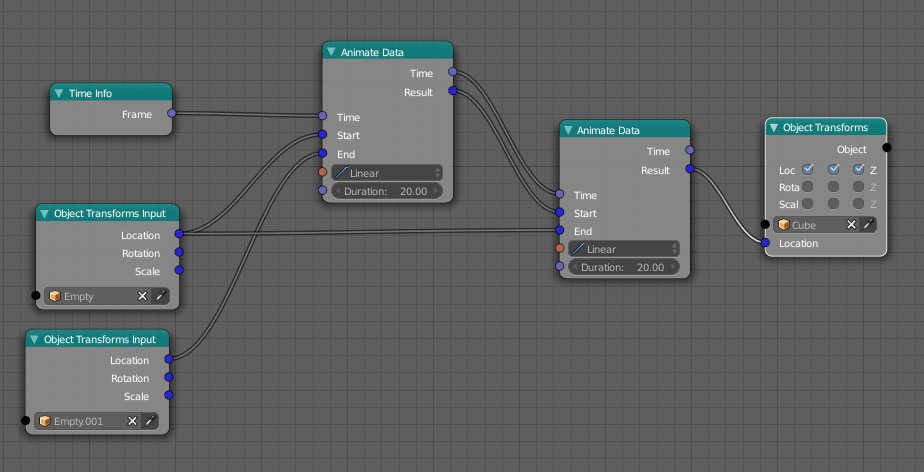Select the Time Info node header
Image resolution: width=924 pixels, height=472 pixels.
111,93
